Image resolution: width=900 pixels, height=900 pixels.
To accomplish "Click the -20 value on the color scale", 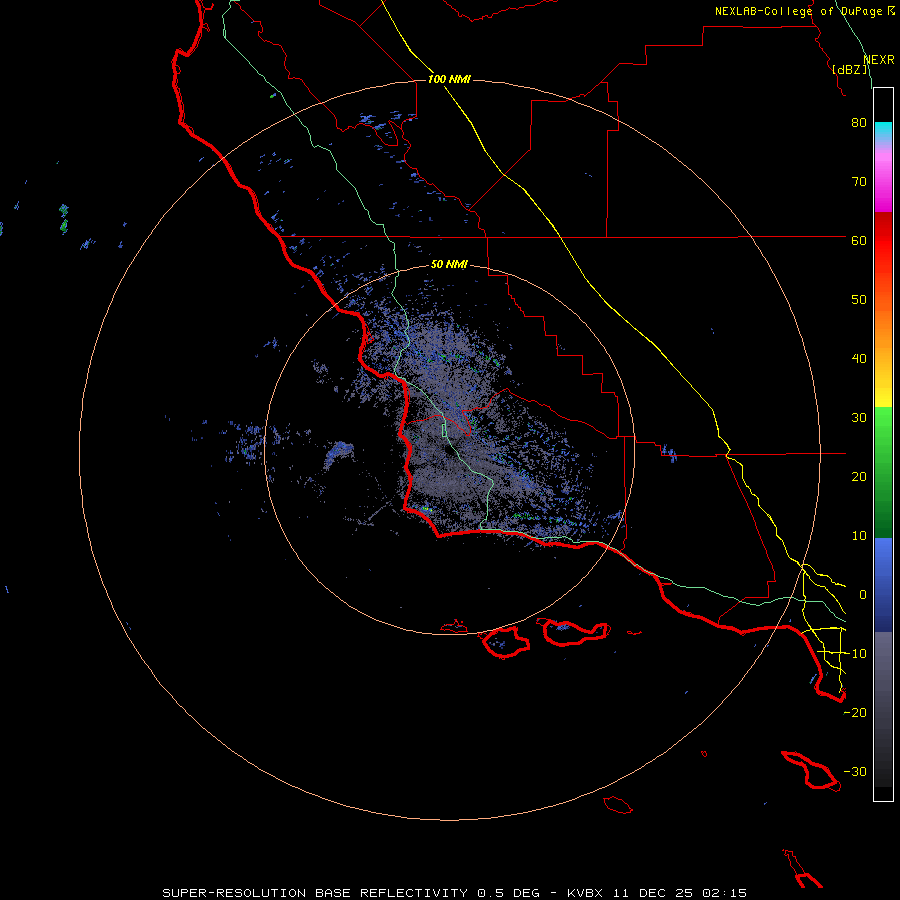I will (855, 713).
